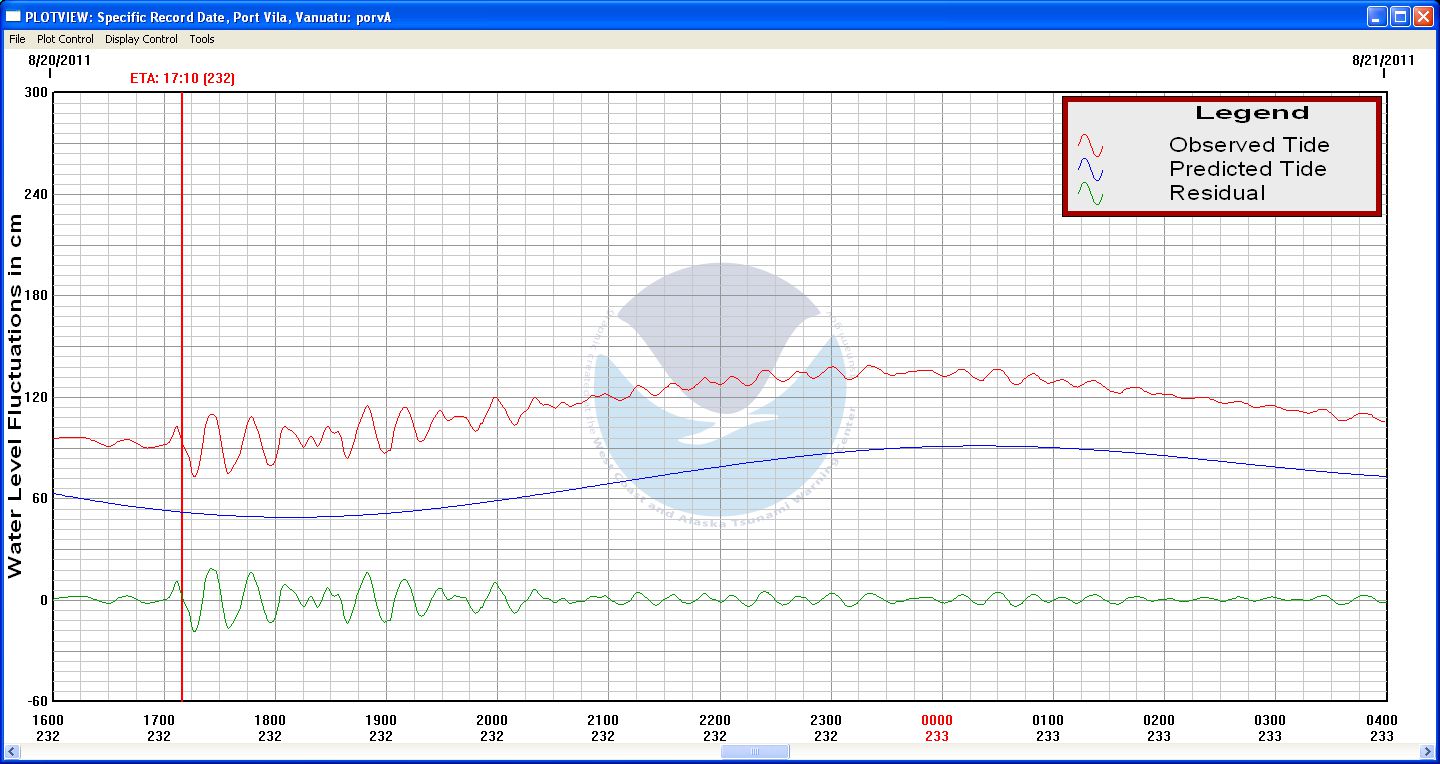Click the 1800 time axis label
The height and width of the screenshot is (764, 1440).
tap(270, 720)
